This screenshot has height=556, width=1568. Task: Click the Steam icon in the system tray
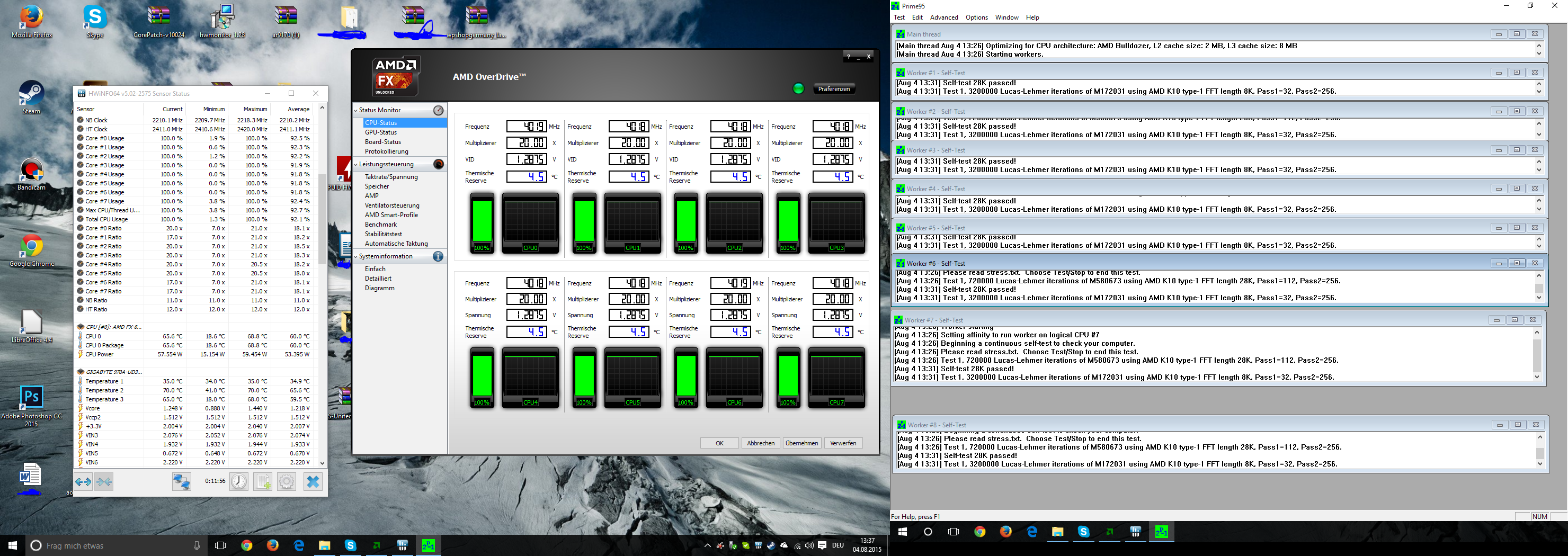coord(771,545)
